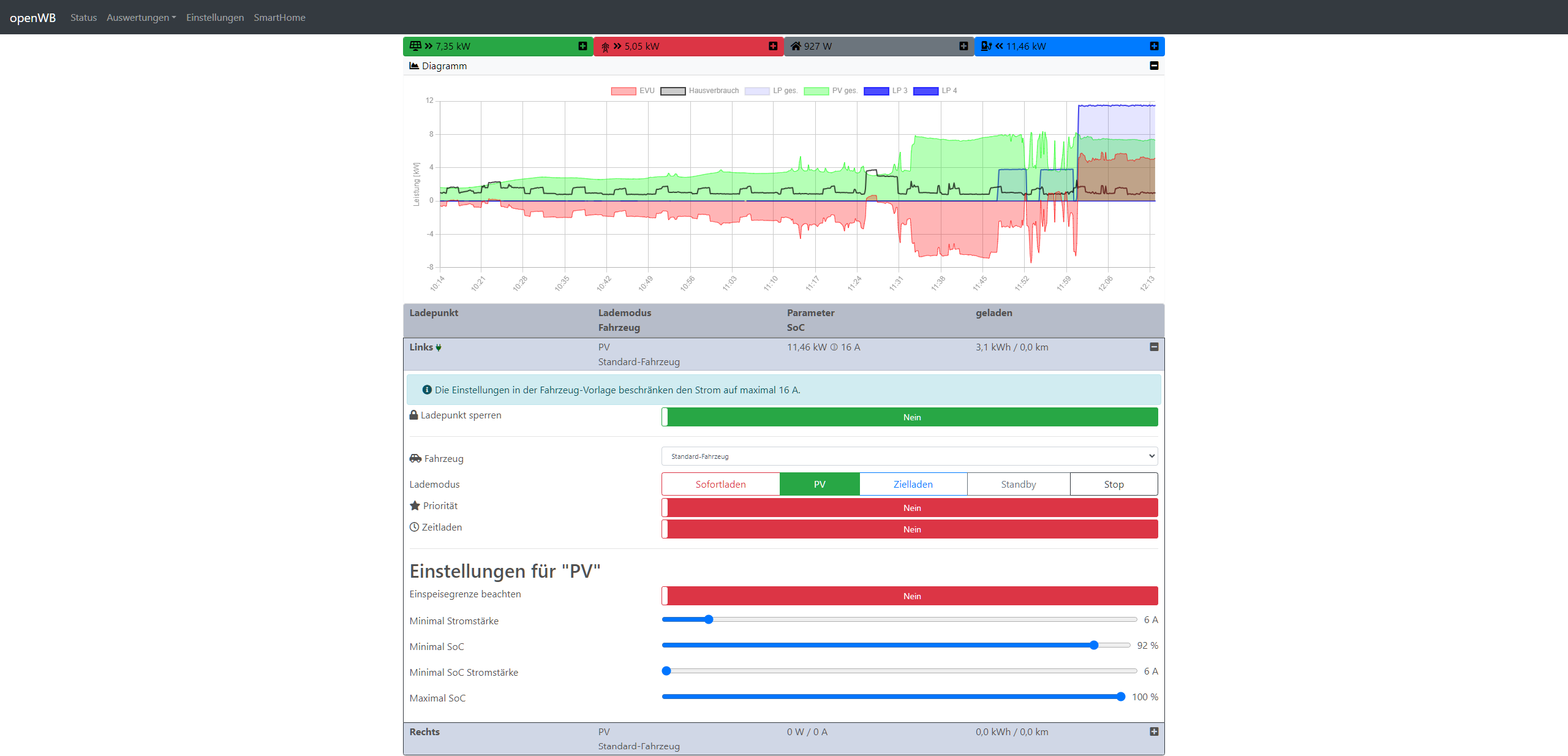Select the Zielladen charge mode
This screenshot has height=756, width=1568.
point(913,484)
